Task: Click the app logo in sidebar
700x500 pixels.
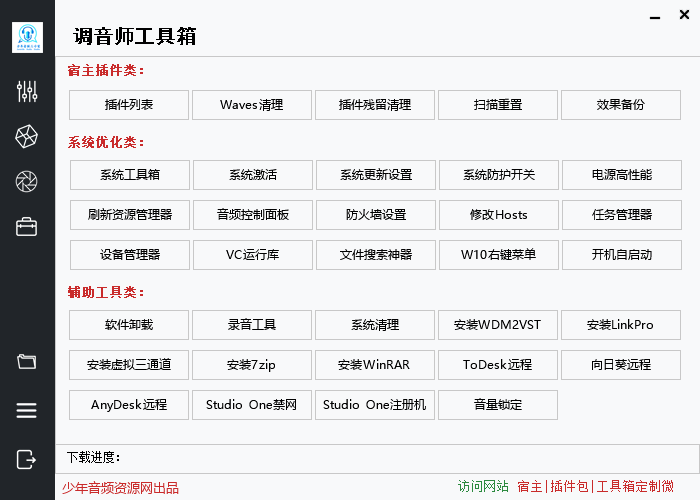Action: click(27, 38)
